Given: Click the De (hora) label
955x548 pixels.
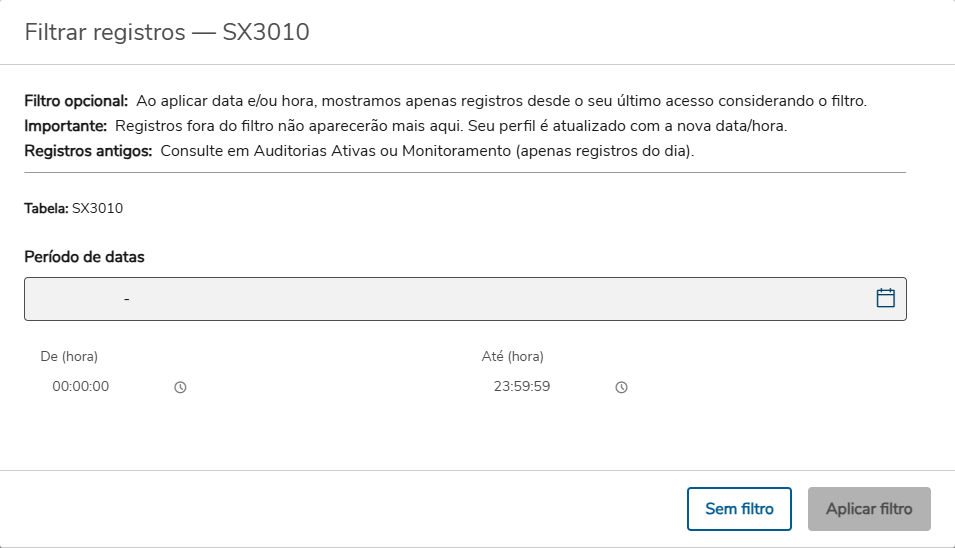Looking at the screenshot, I should (69, 356).
